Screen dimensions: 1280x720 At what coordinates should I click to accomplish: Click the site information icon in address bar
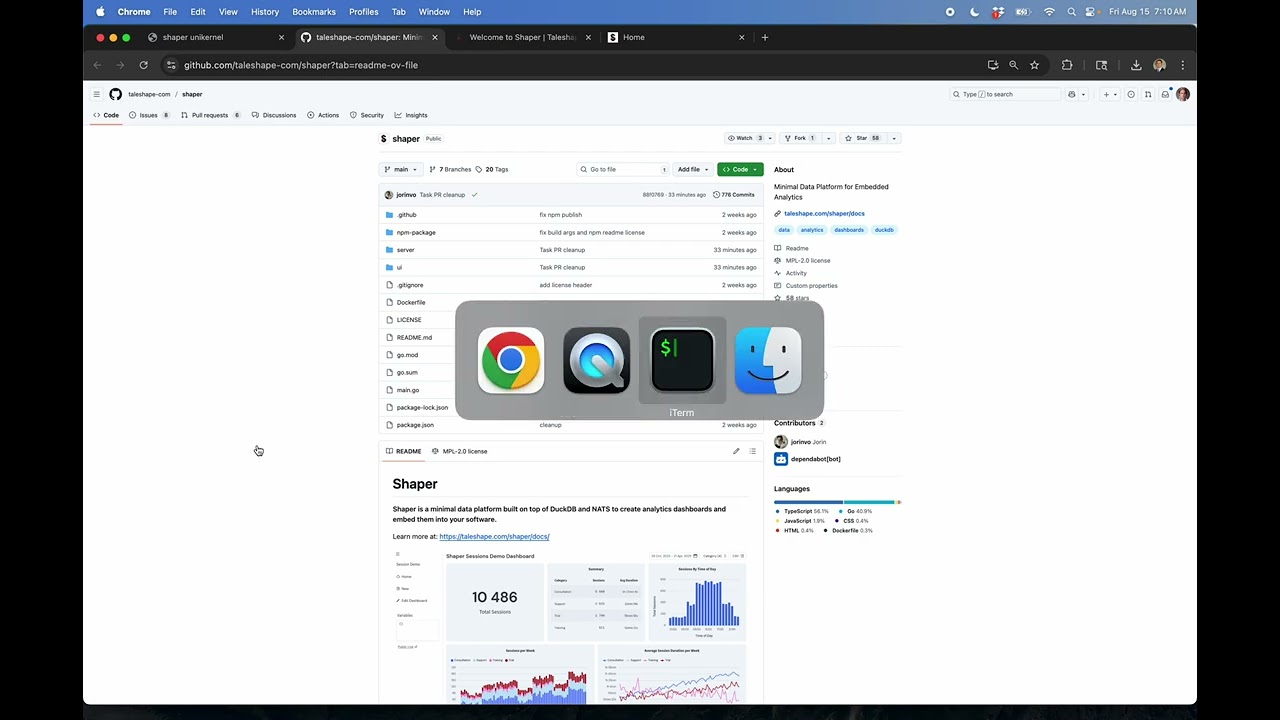[x=171, y=65]
